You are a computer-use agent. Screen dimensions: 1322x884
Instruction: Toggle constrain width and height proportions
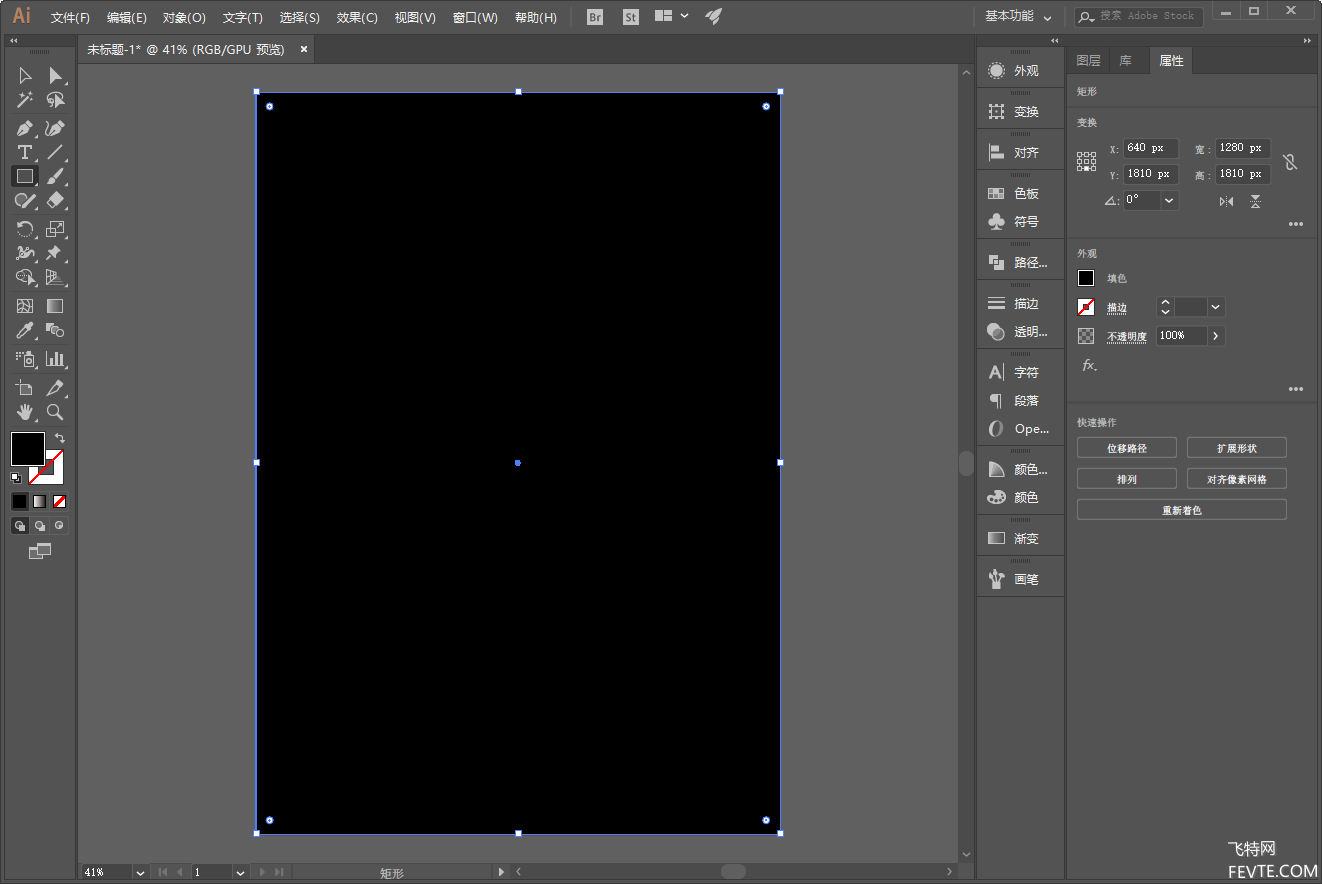(1290, 161)
